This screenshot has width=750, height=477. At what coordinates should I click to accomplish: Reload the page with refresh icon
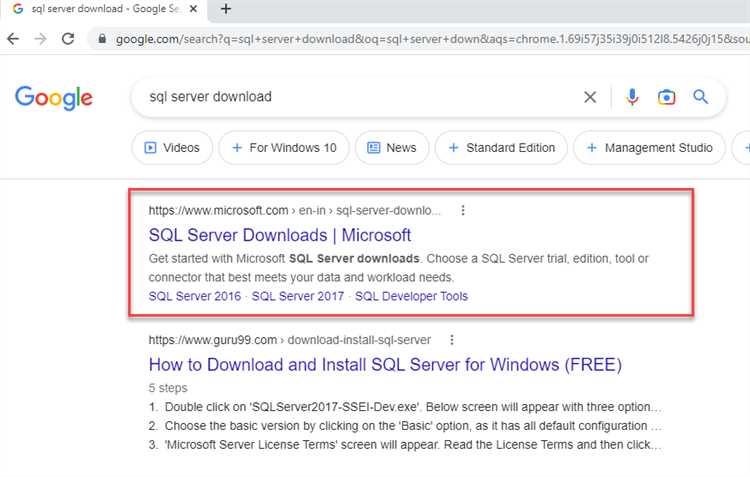68,39
